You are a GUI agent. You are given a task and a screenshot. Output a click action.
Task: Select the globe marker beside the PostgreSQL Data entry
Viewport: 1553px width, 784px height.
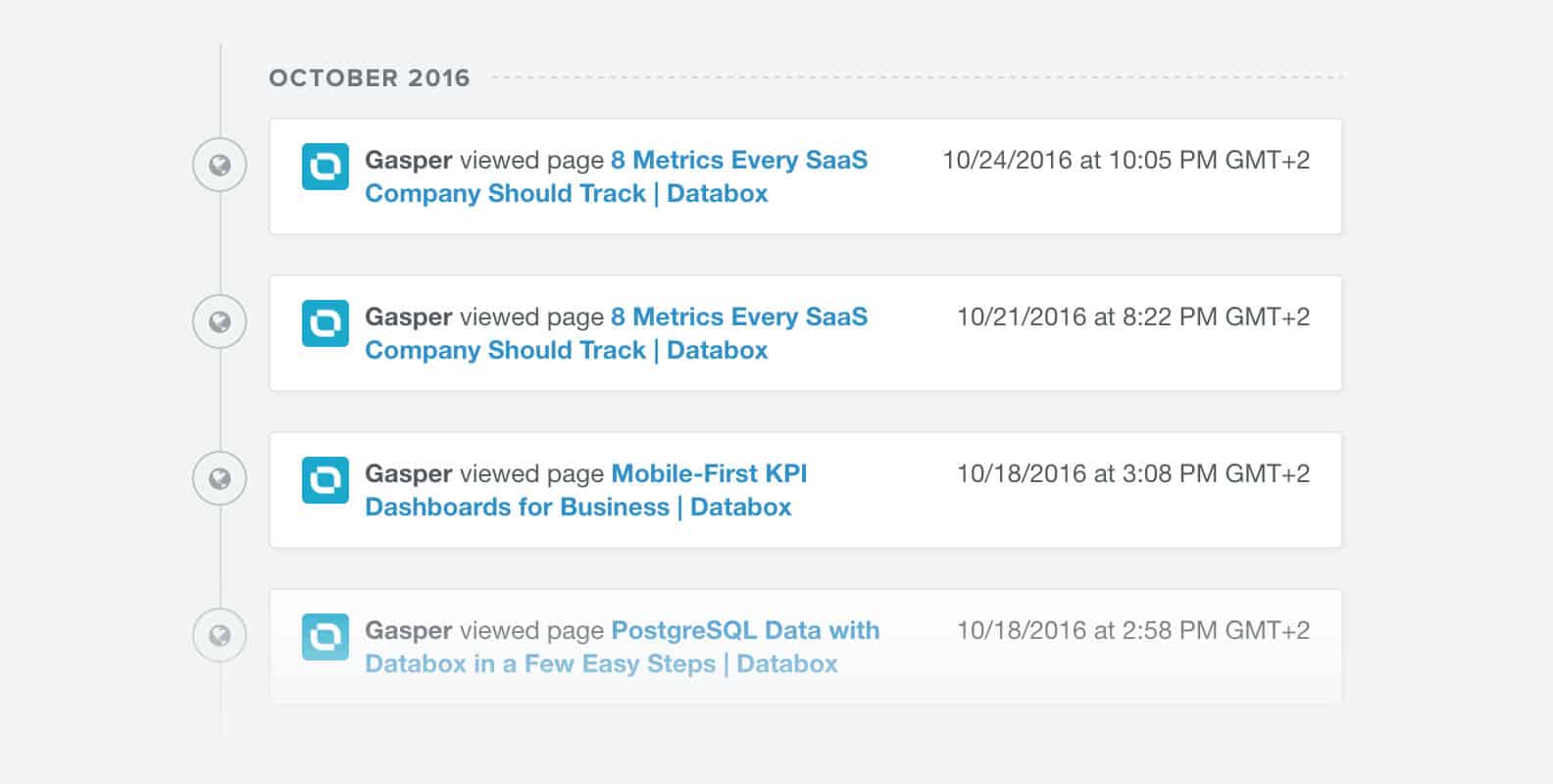pyautogui.click(x=220, y=635)
